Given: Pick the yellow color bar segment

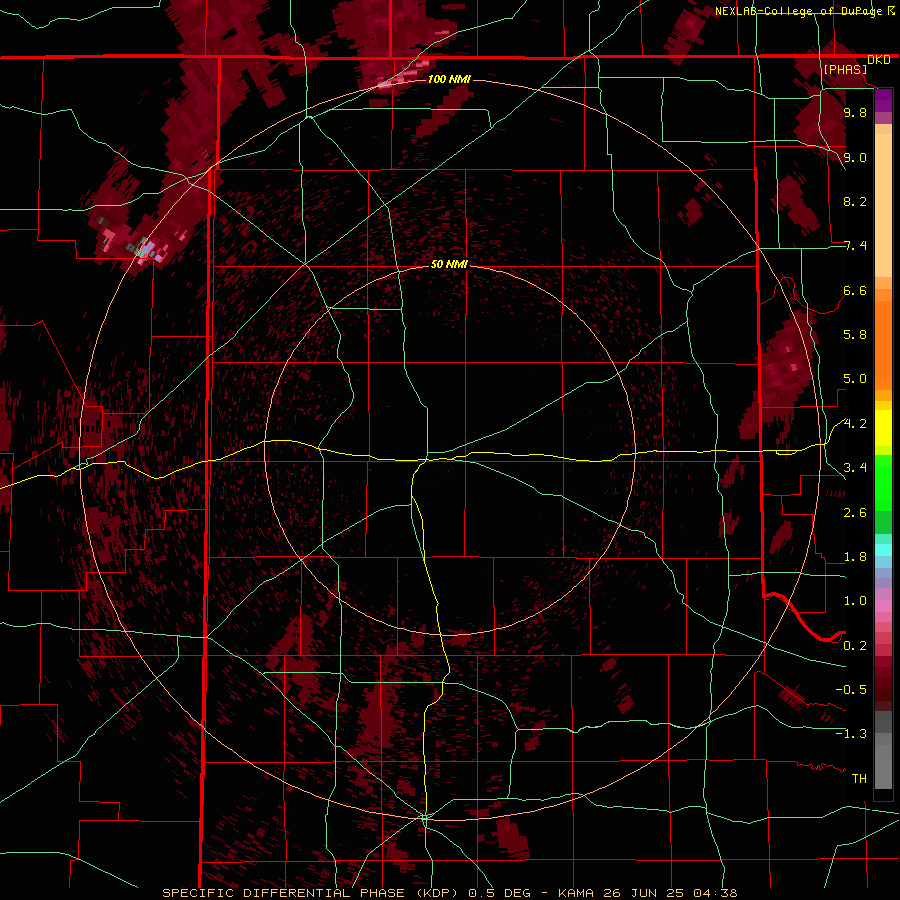Looking at the screenshot, I should point(883,428).
